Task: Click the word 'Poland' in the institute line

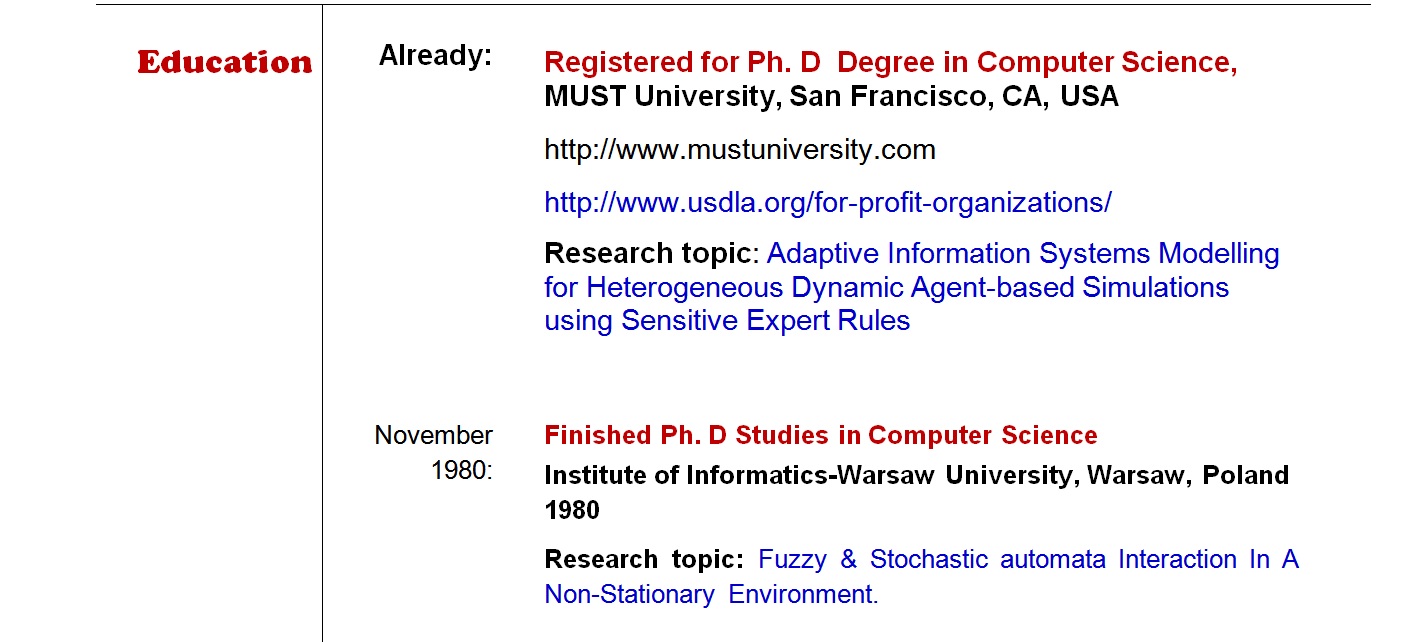Action: click(1245, 475)
